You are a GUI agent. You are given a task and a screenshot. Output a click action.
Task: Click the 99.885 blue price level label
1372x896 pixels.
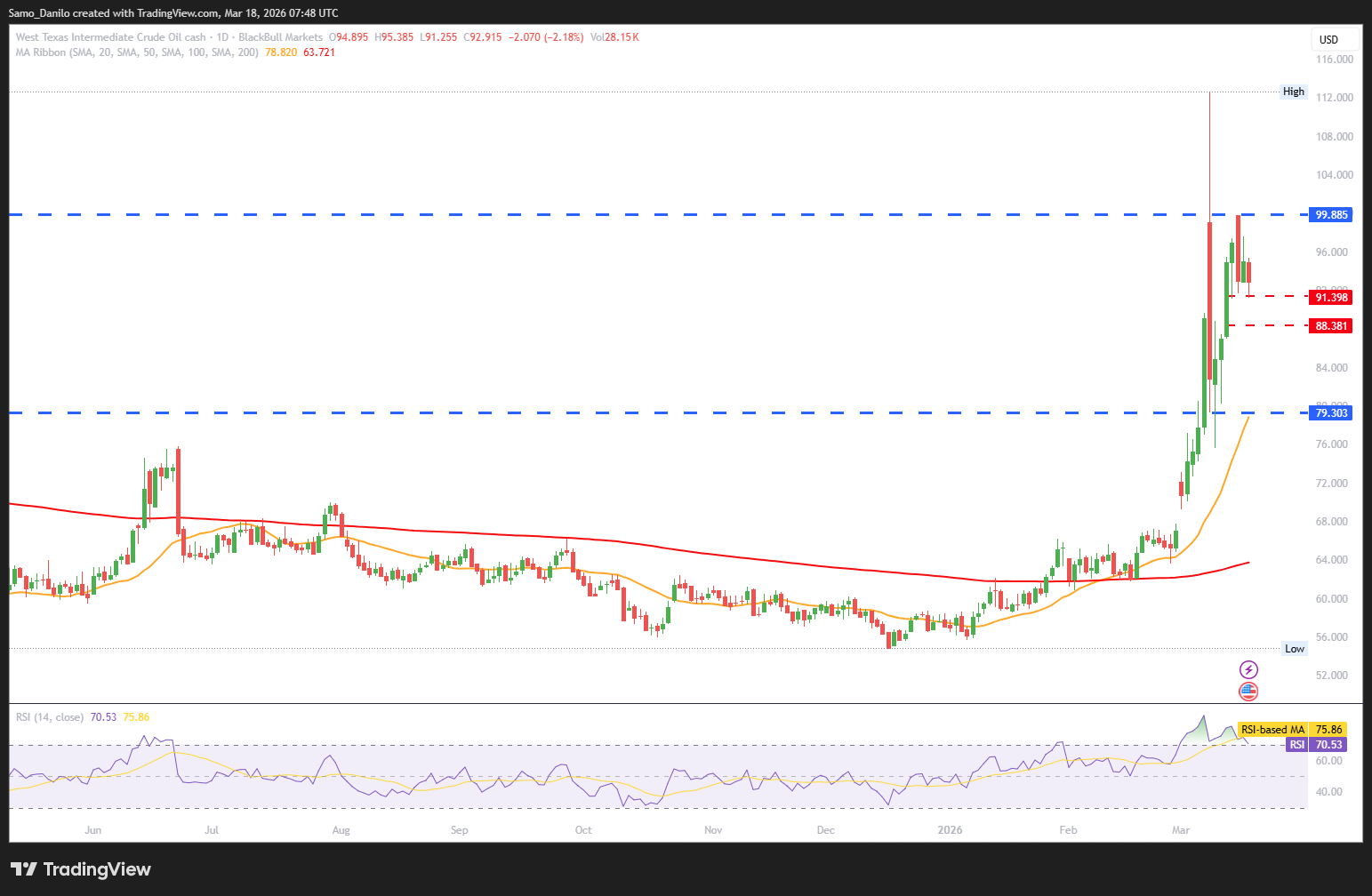point(1331,215)
